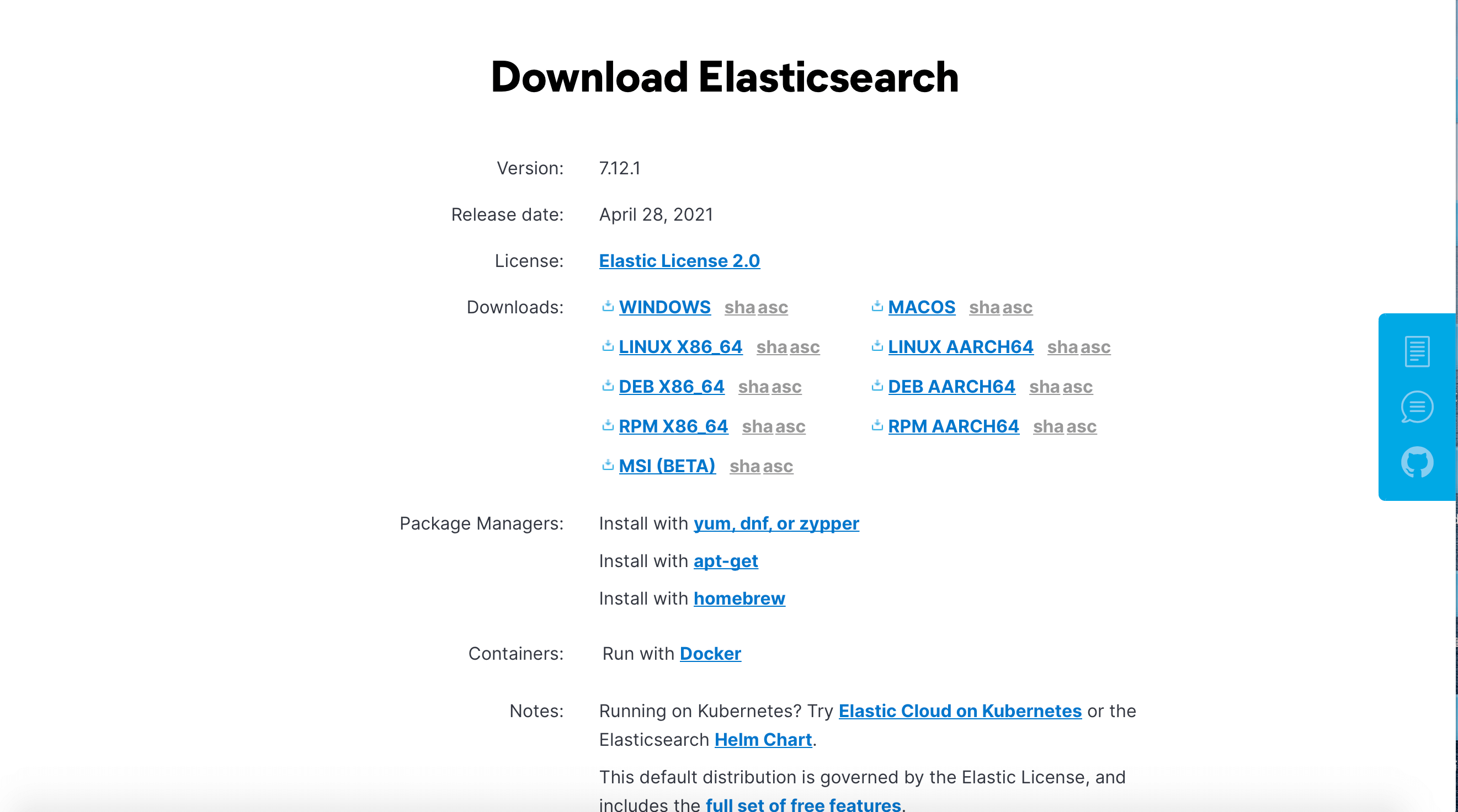
Task: Open the sha link for DEB X86_64
Action: click(753, 387)
